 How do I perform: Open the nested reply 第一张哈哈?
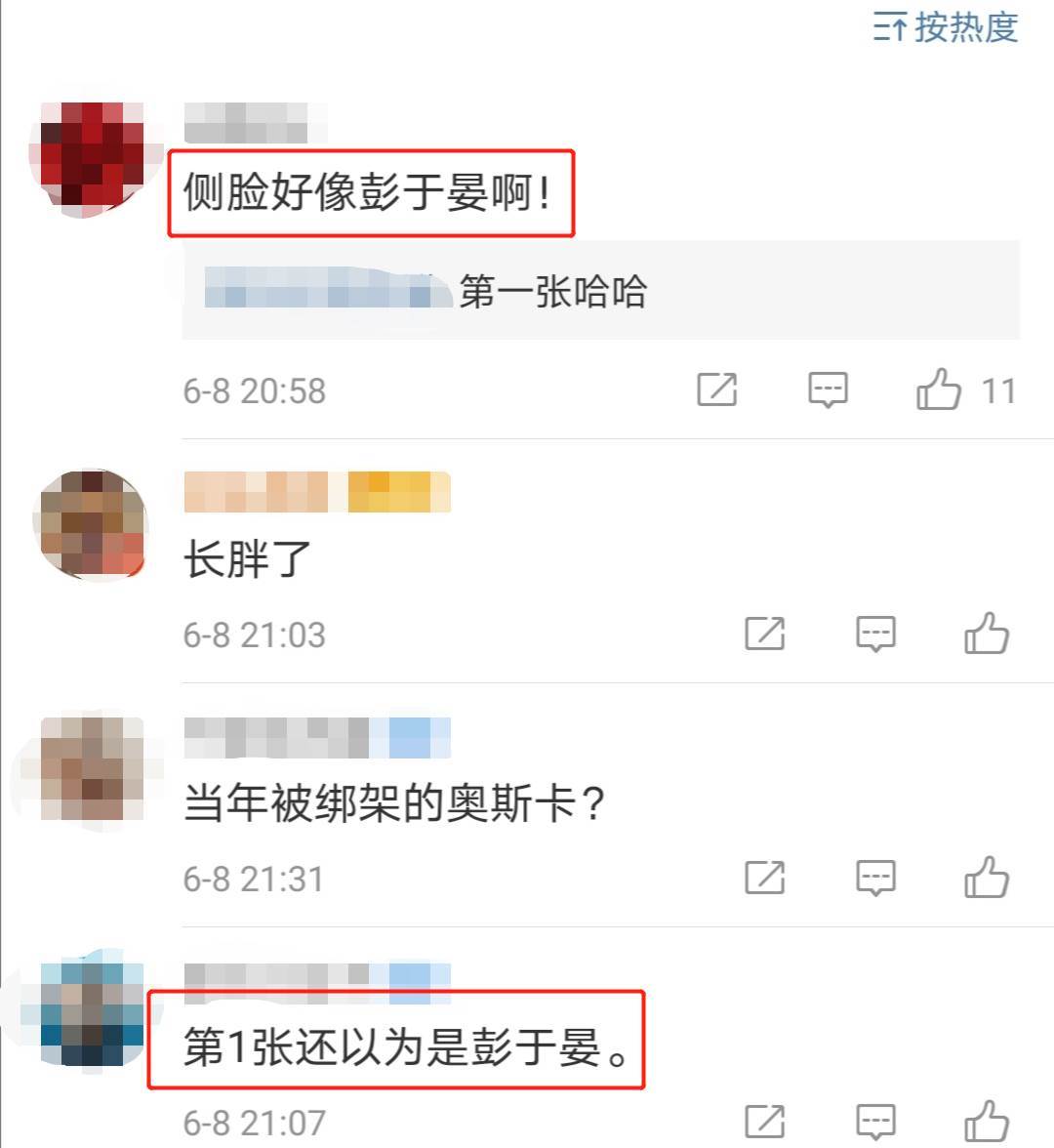600,290
